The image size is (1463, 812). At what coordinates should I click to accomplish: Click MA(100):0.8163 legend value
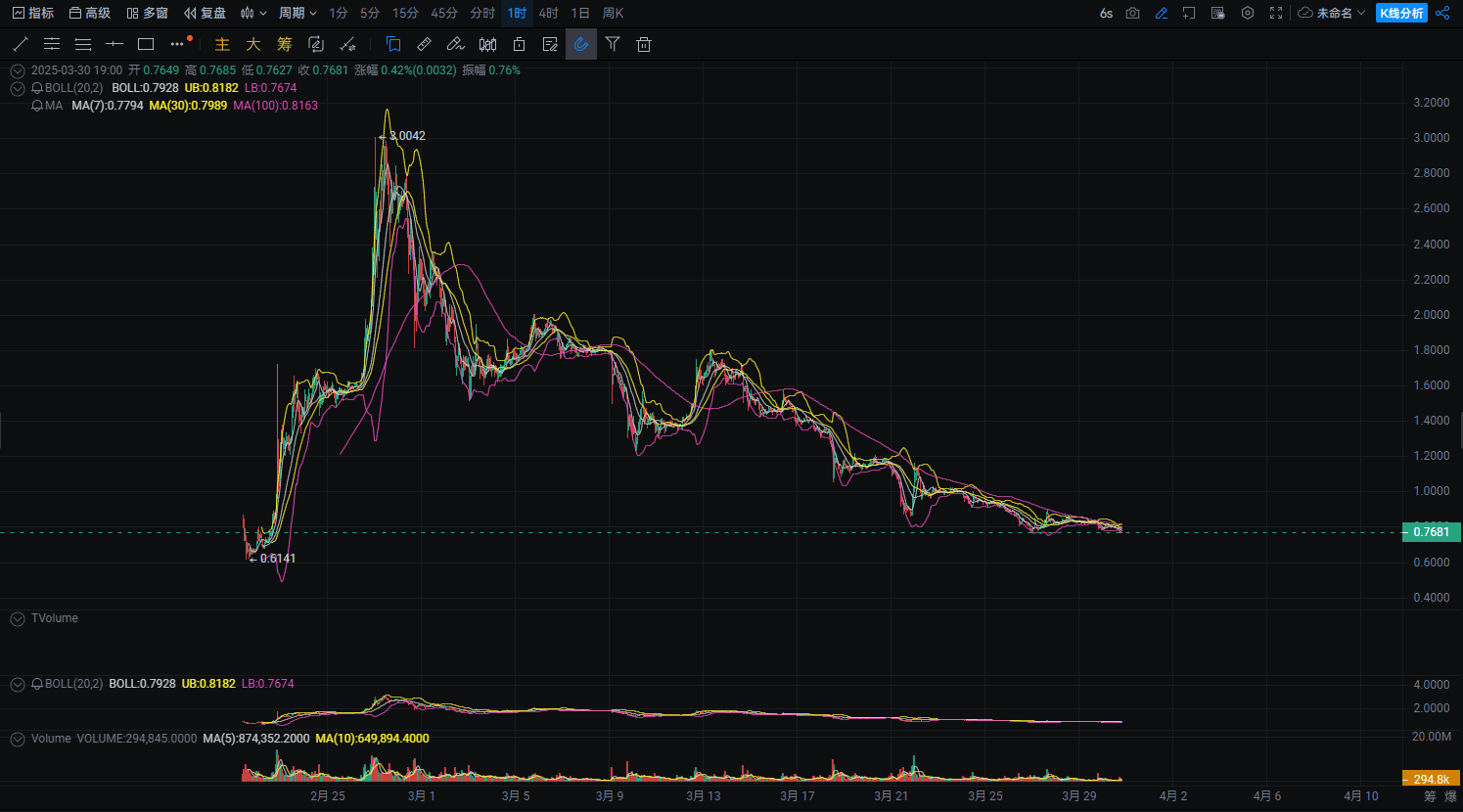[x=275, y=106]
